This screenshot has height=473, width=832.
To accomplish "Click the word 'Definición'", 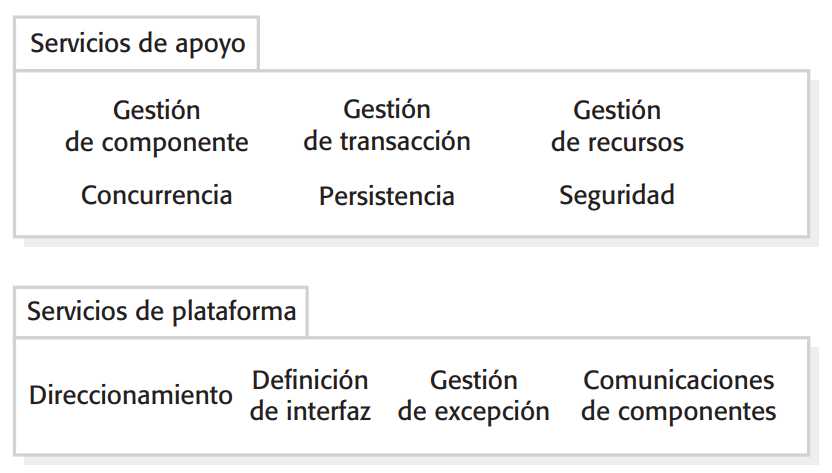I will (x=310, y=380).
